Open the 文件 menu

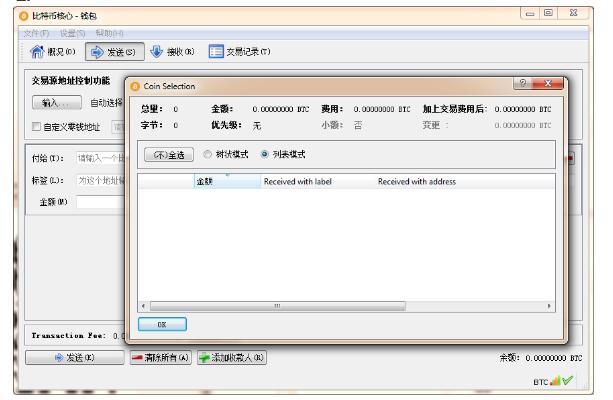(36, 33)
